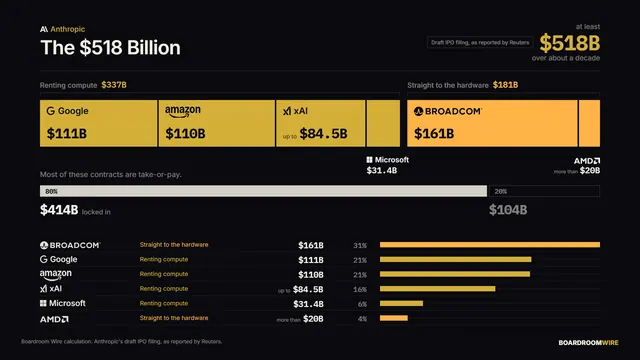Click 'Most of these contracts are take-or-pay.'
Image resolution: width=640 pixels, height=360 pixels.
(111, 174)
